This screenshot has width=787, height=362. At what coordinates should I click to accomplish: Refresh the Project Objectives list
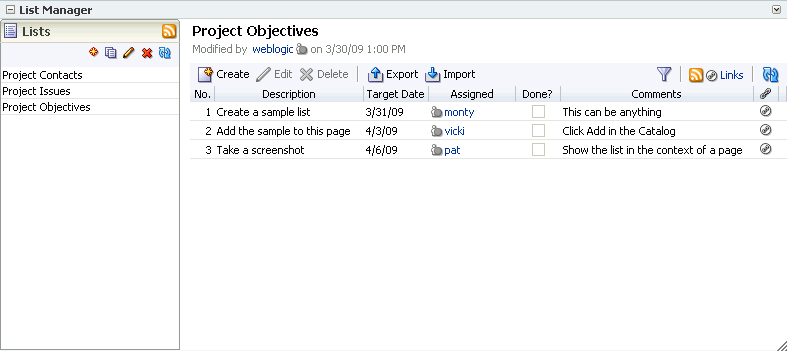click(x=770, y=74)
